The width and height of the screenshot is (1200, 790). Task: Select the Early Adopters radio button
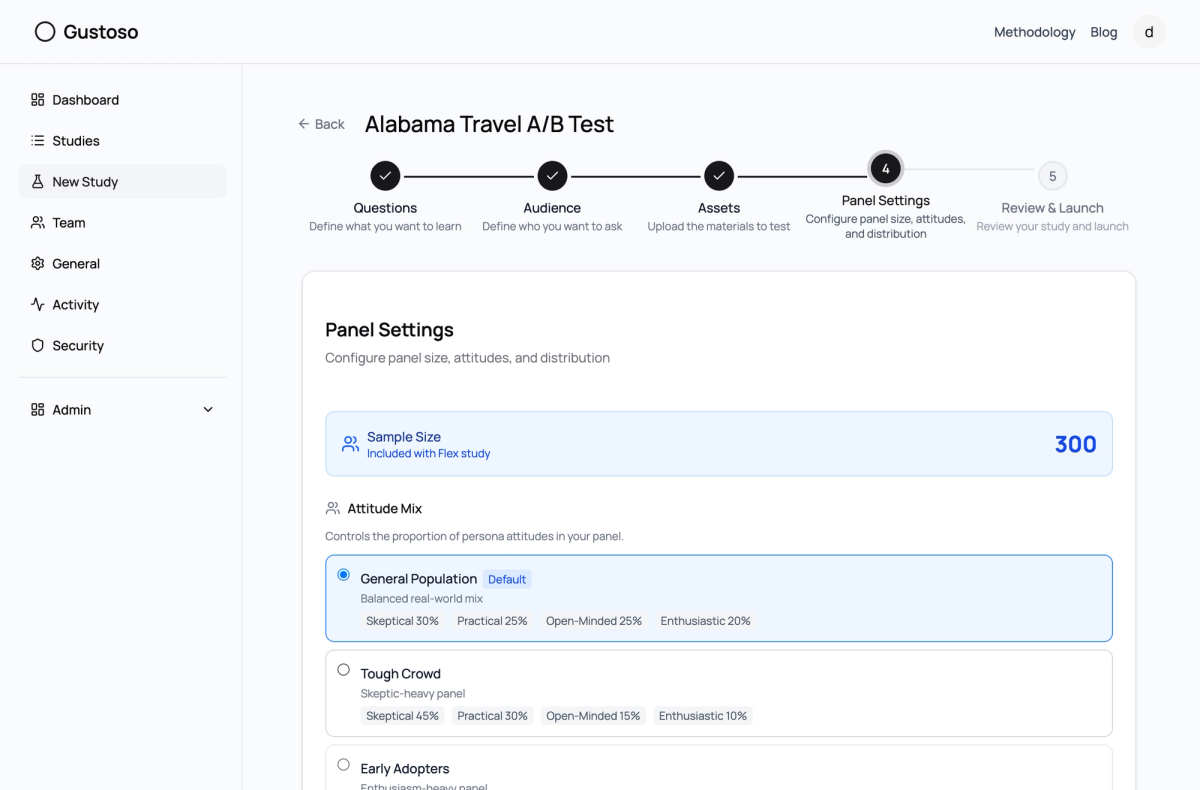344,765
